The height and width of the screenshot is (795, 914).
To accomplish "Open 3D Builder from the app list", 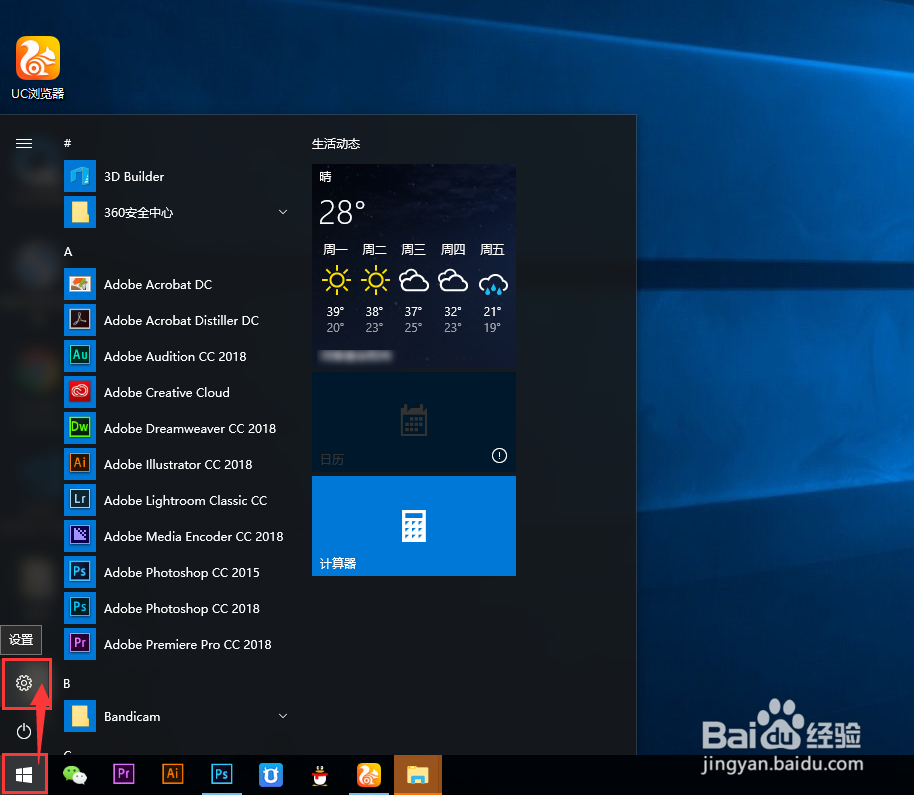I will 136,176.
